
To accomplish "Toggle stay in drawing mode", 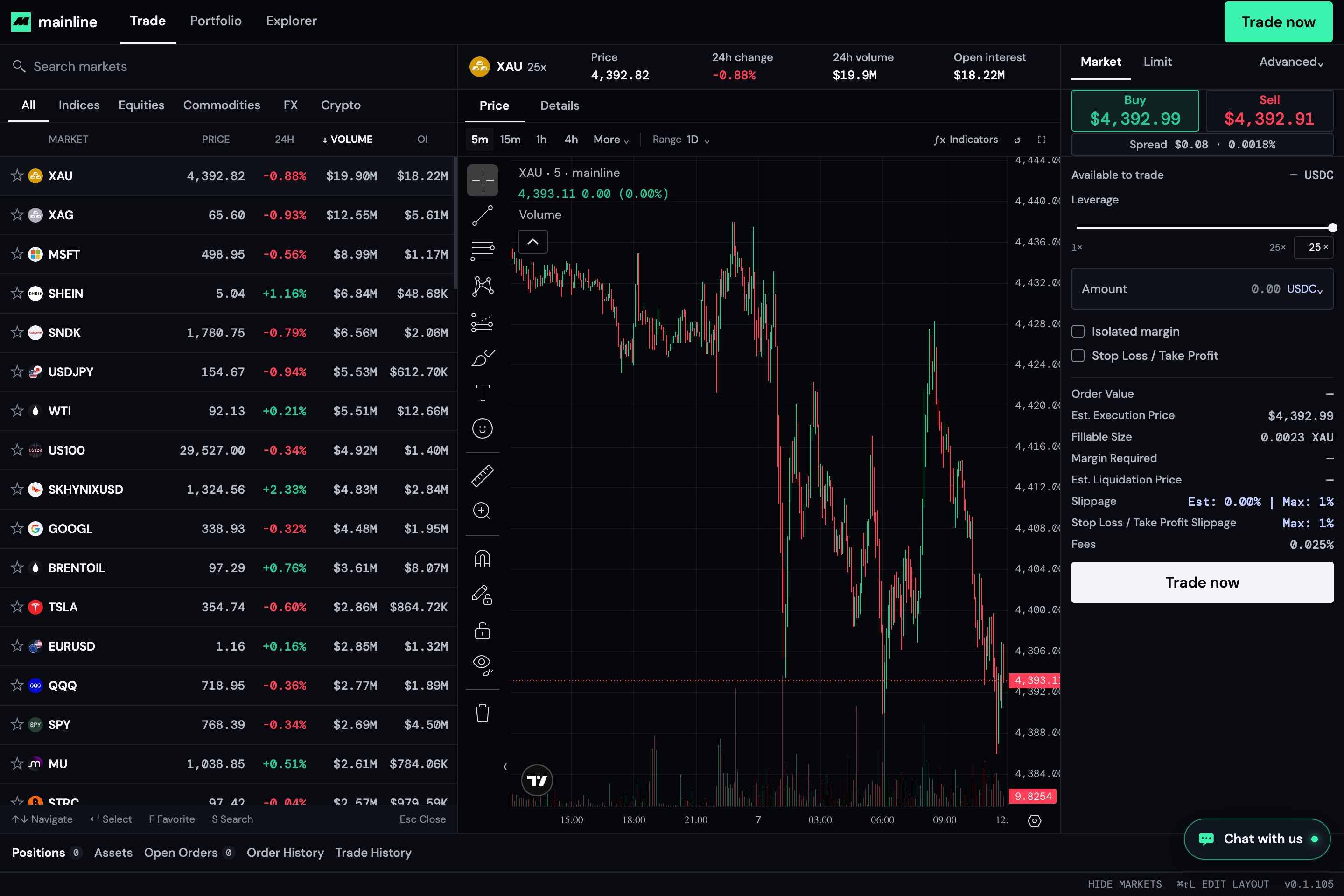I will [x=482, y=595].
